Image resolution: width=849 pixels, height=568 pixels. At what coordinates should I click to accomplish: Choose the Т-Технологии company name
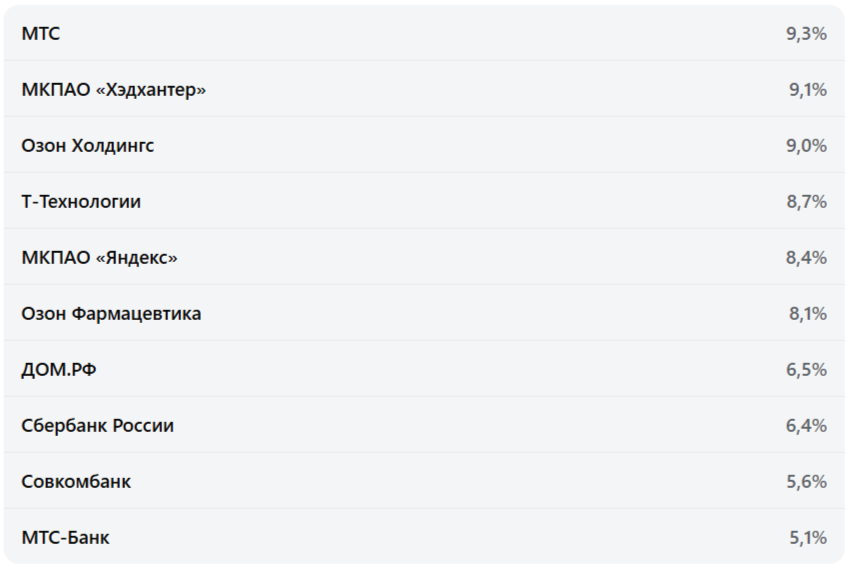(x=81, y=202)
